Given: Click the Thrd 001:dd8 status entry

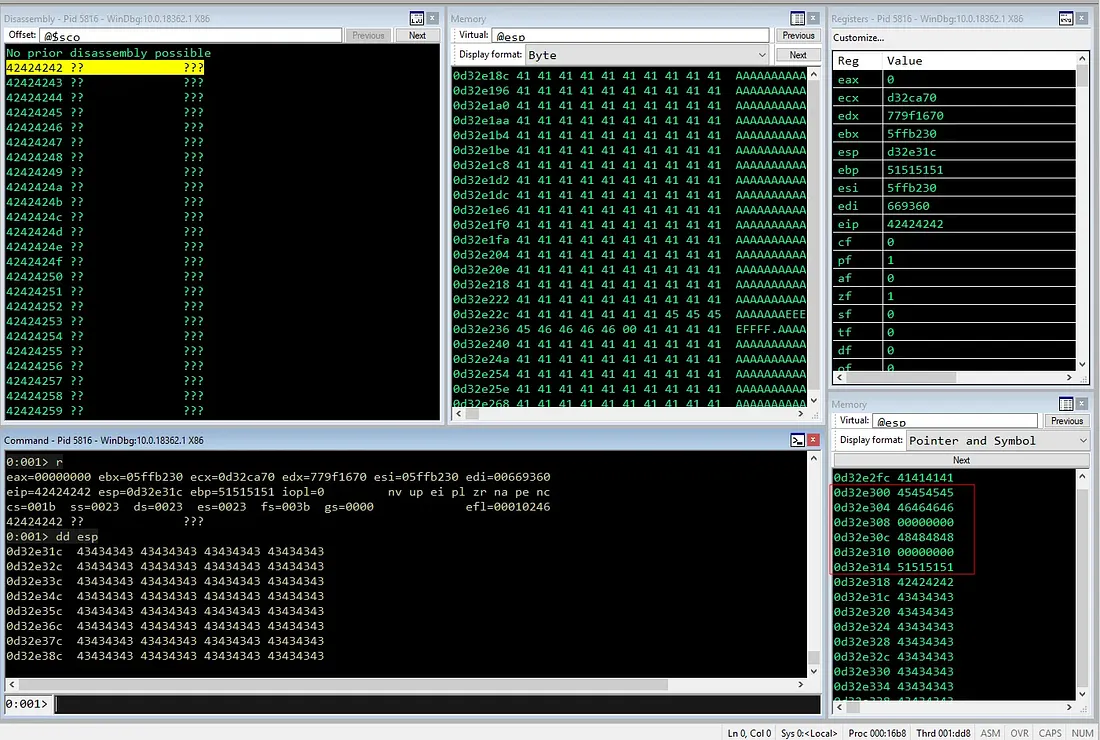Looking at the screenshot, I should tap(943, 733).
